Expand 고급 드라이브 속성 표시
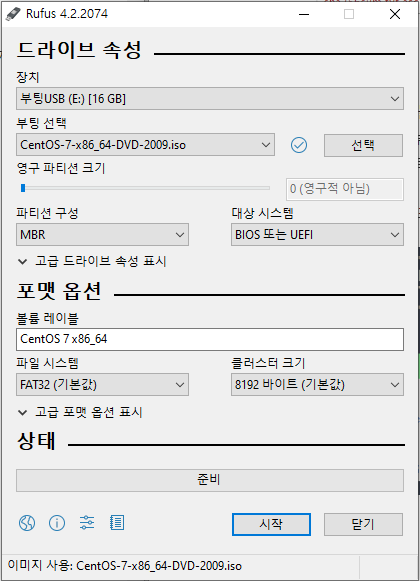420x581 pixels. (92, 261)
